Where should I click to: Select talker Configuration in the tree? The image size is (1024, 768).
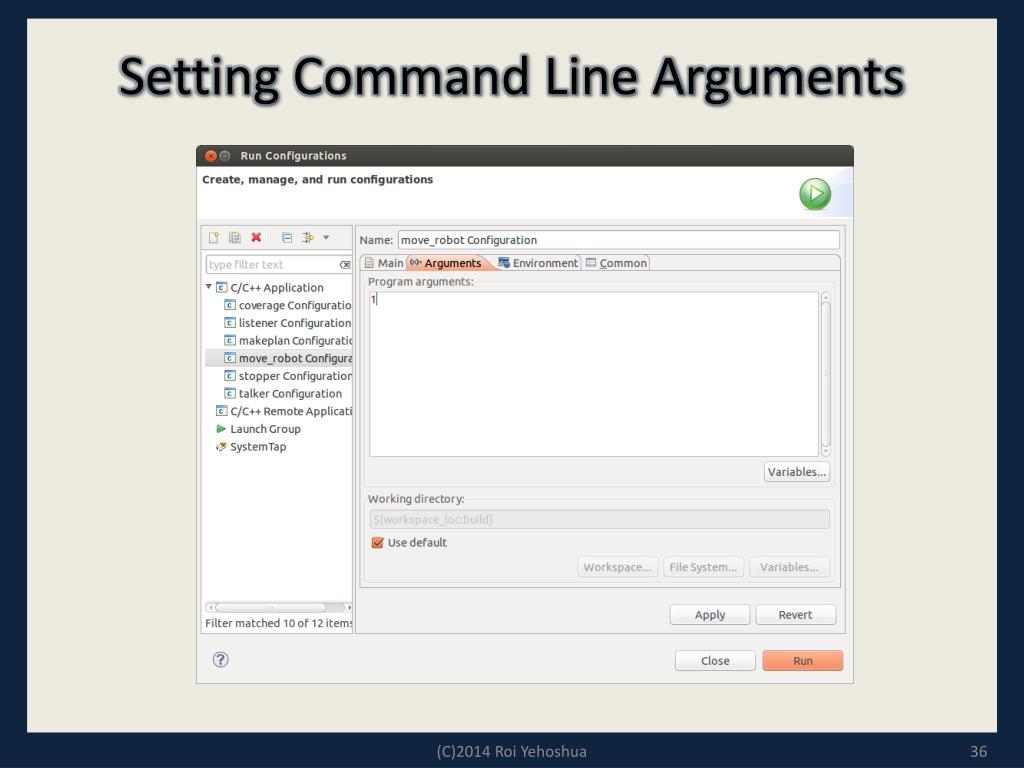point(290,393)
